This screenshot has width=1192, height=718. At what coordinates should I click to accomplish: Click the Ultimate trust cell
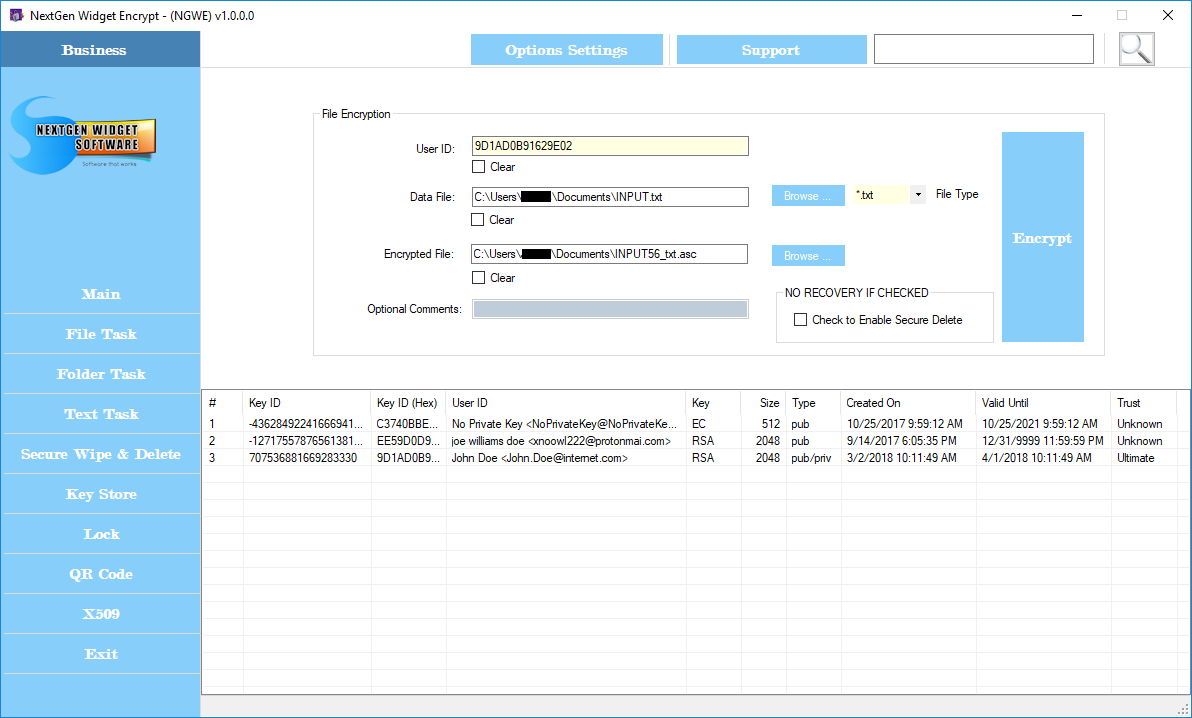1143,458
